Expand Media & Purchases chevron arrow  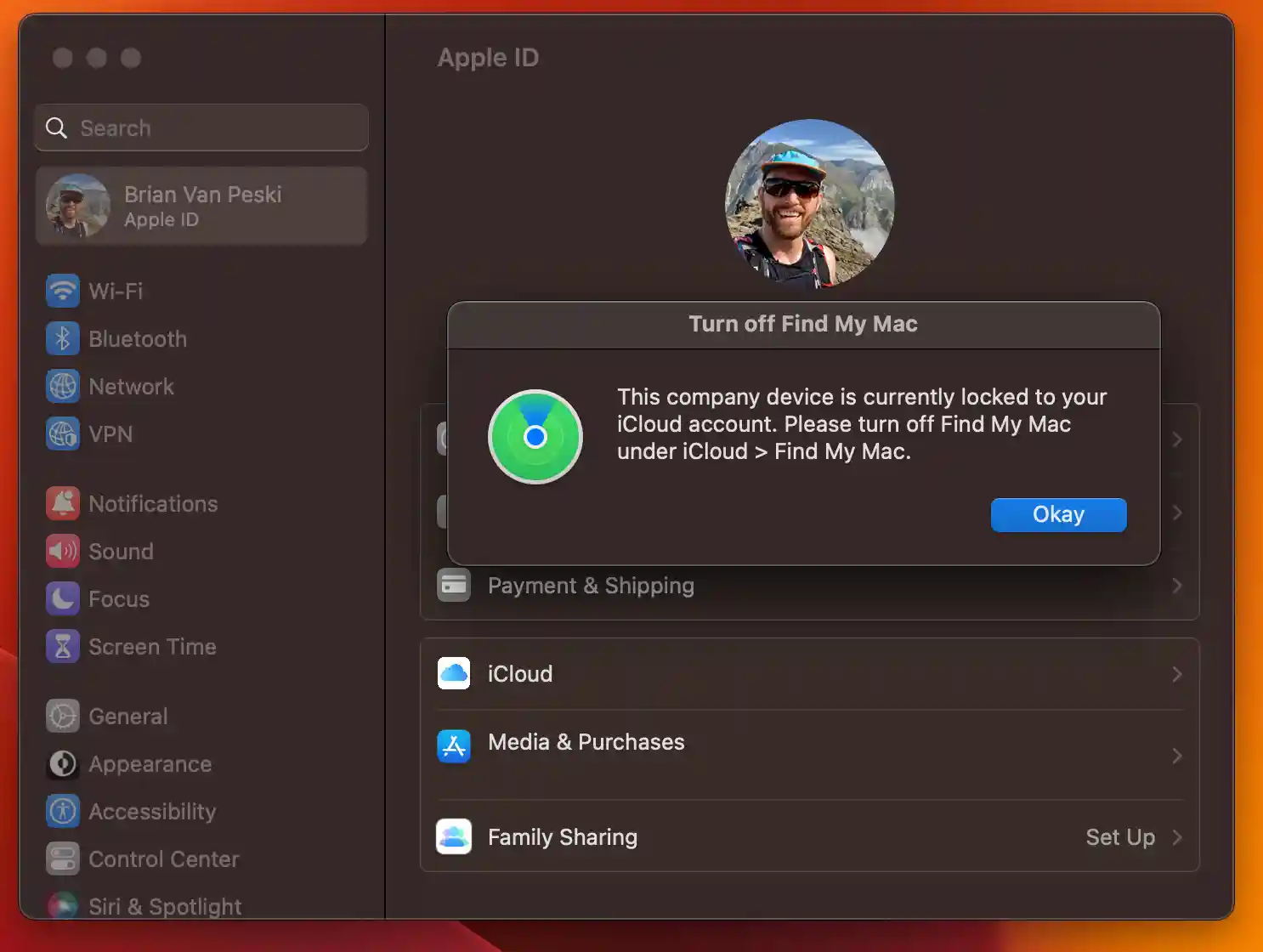[1176, 756]
